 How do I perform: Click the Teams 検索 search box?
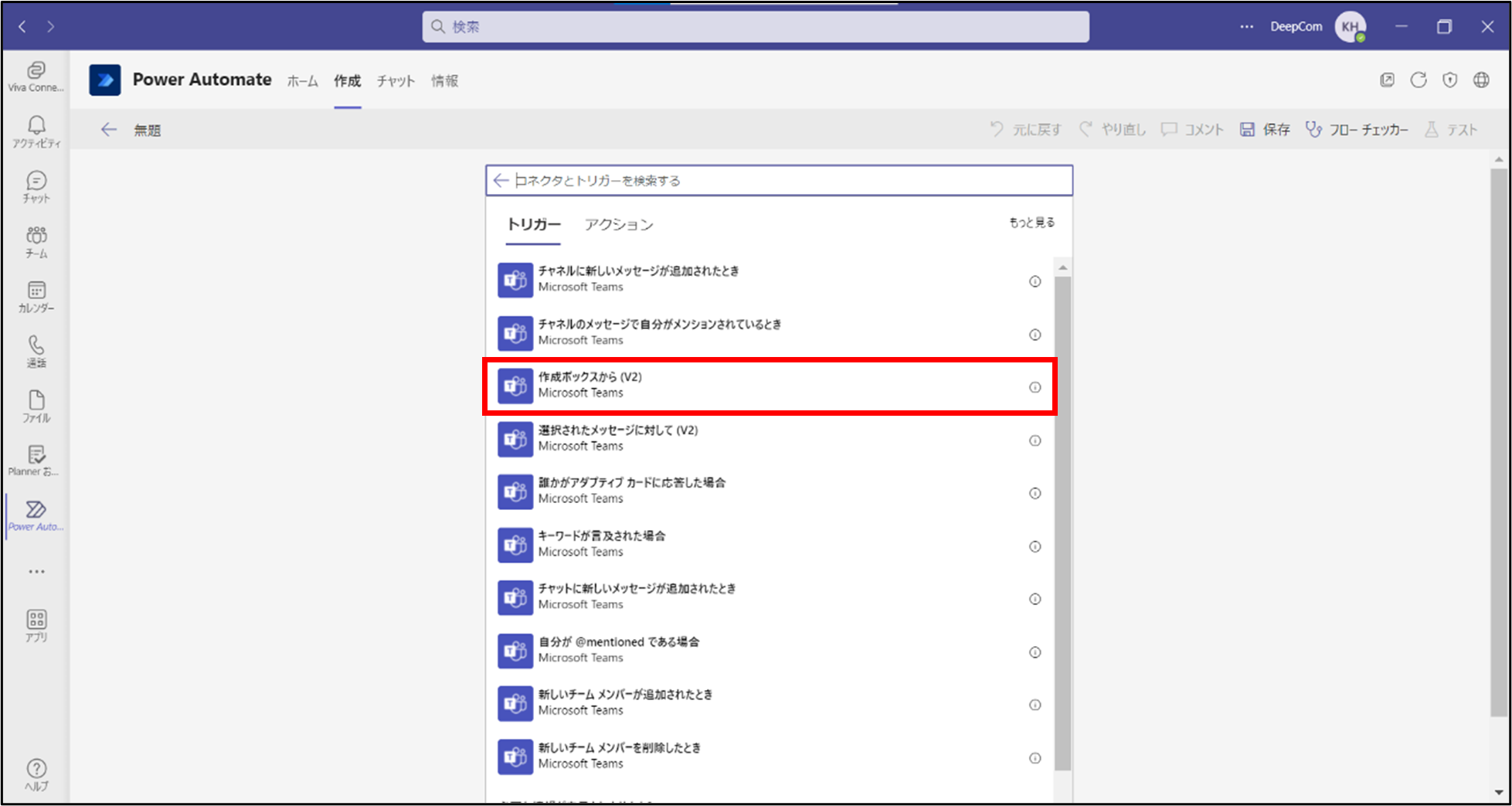click(756, 26)
